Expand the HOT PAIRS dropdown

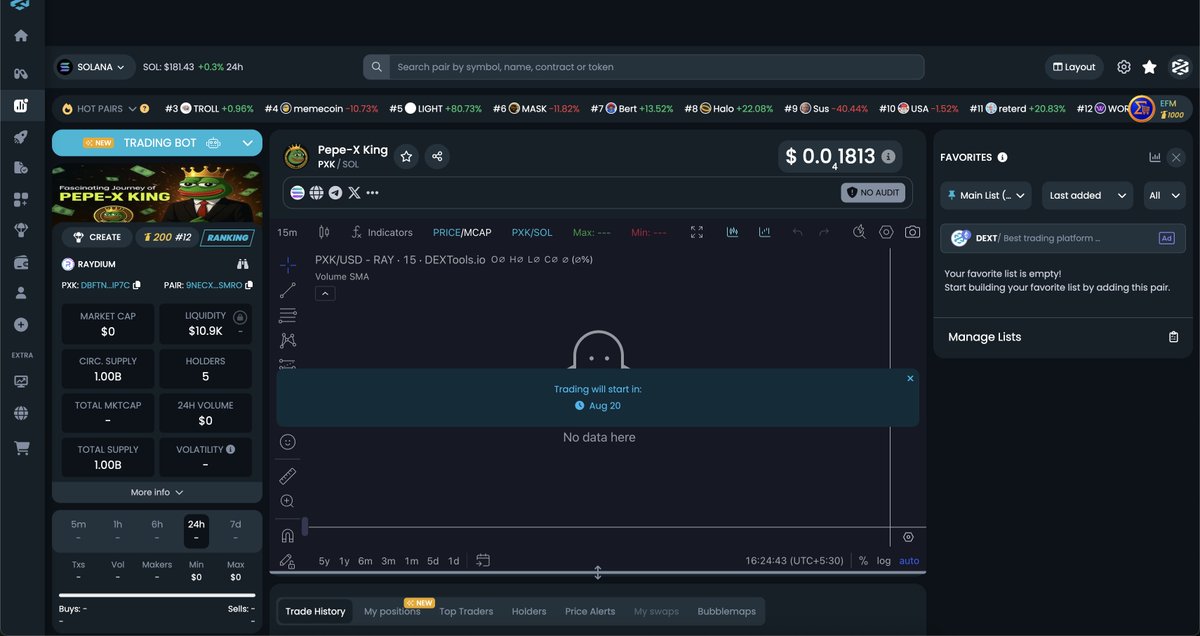click(132, 108)
